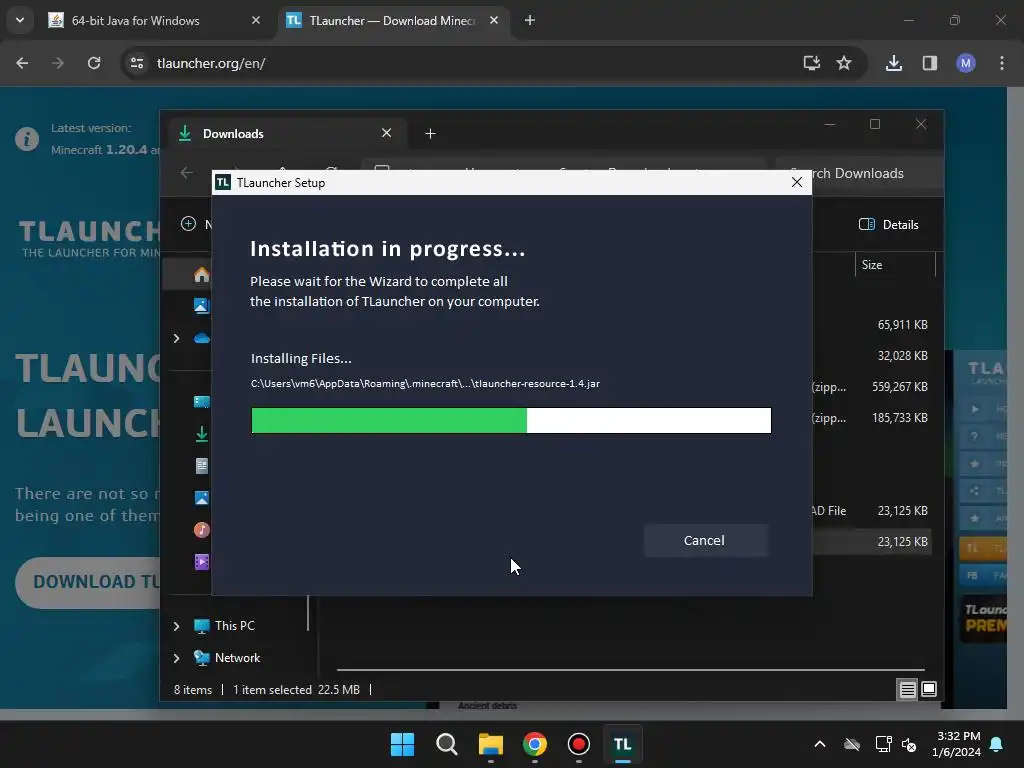Click the installation progress bar
Viewport: 1024px width, 768px height.
point(511,420)
